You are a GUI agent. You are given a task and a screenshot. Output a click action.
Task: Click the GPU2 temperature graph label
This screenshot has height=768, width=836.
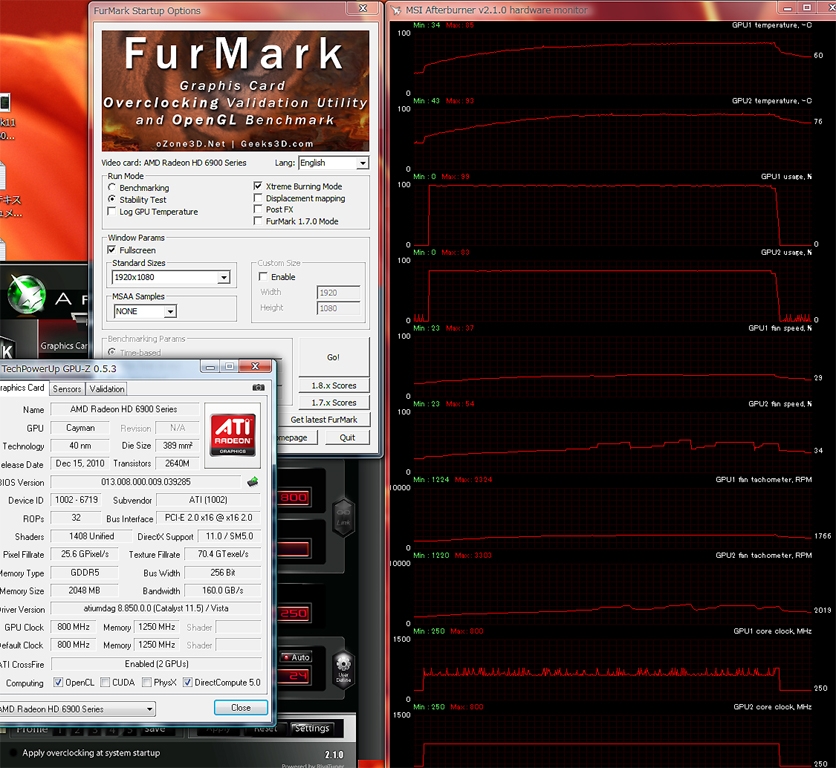(771, 101)
